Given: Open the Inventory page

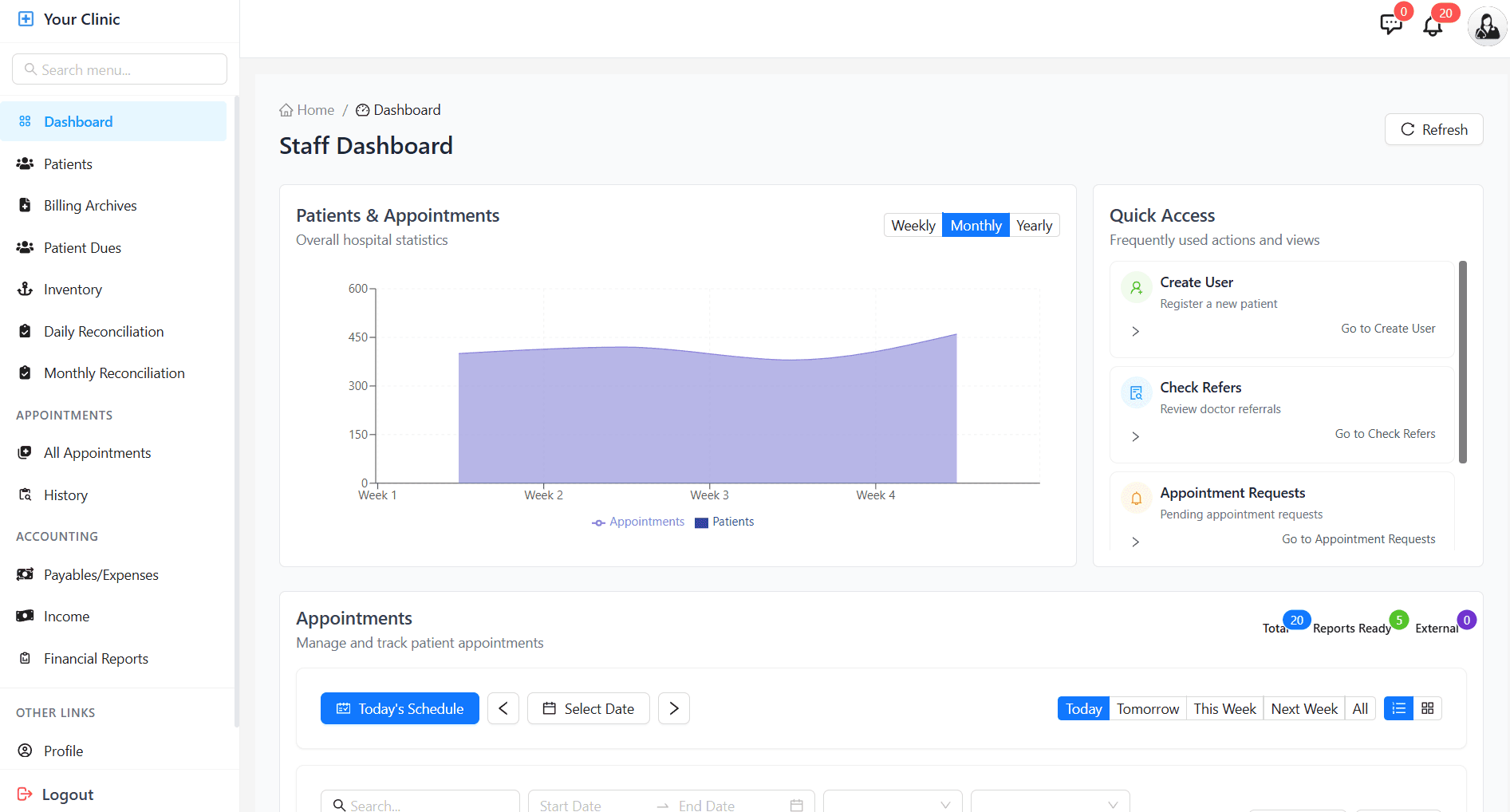Looking at the screenshot, I should pos(73,289).
